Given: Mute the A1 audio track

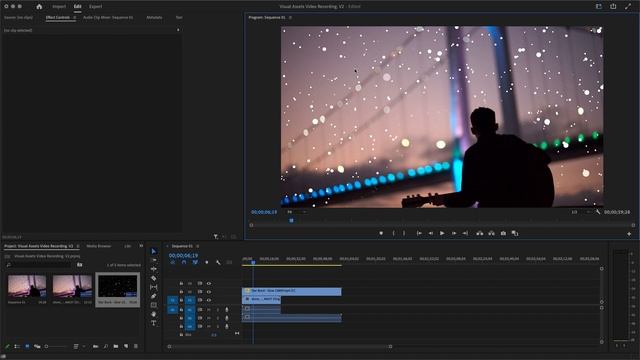Looking at the screenshot, I should 209,310.
